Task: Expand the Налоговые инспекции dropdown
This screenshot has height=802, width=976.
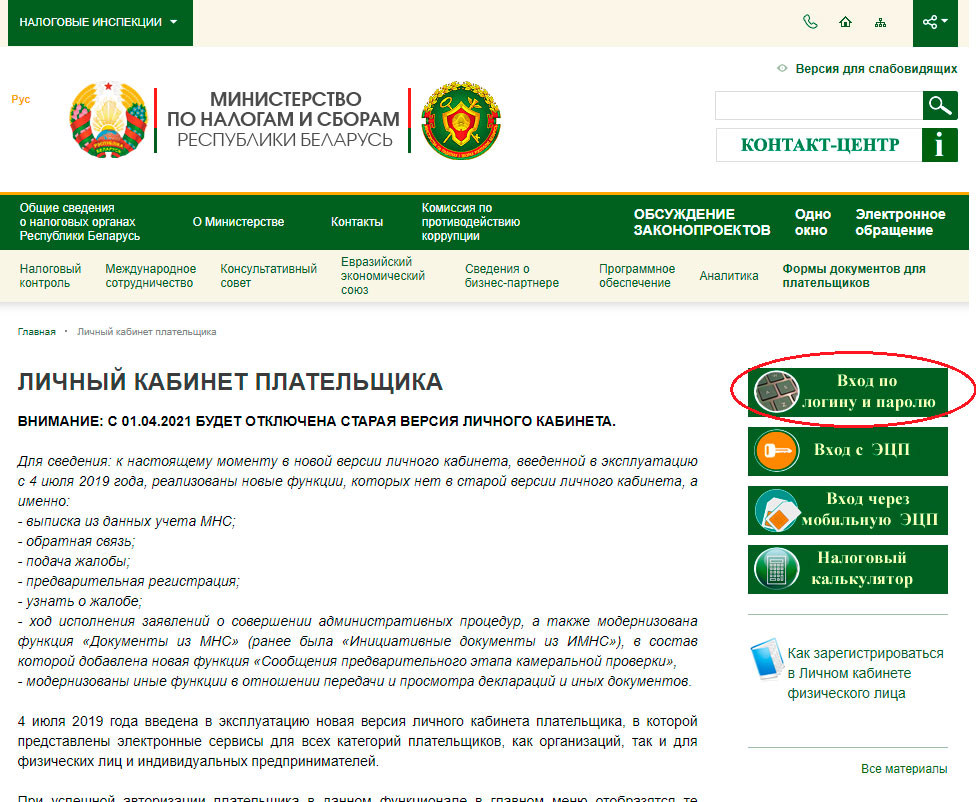Action: click(x=100, y=22)
